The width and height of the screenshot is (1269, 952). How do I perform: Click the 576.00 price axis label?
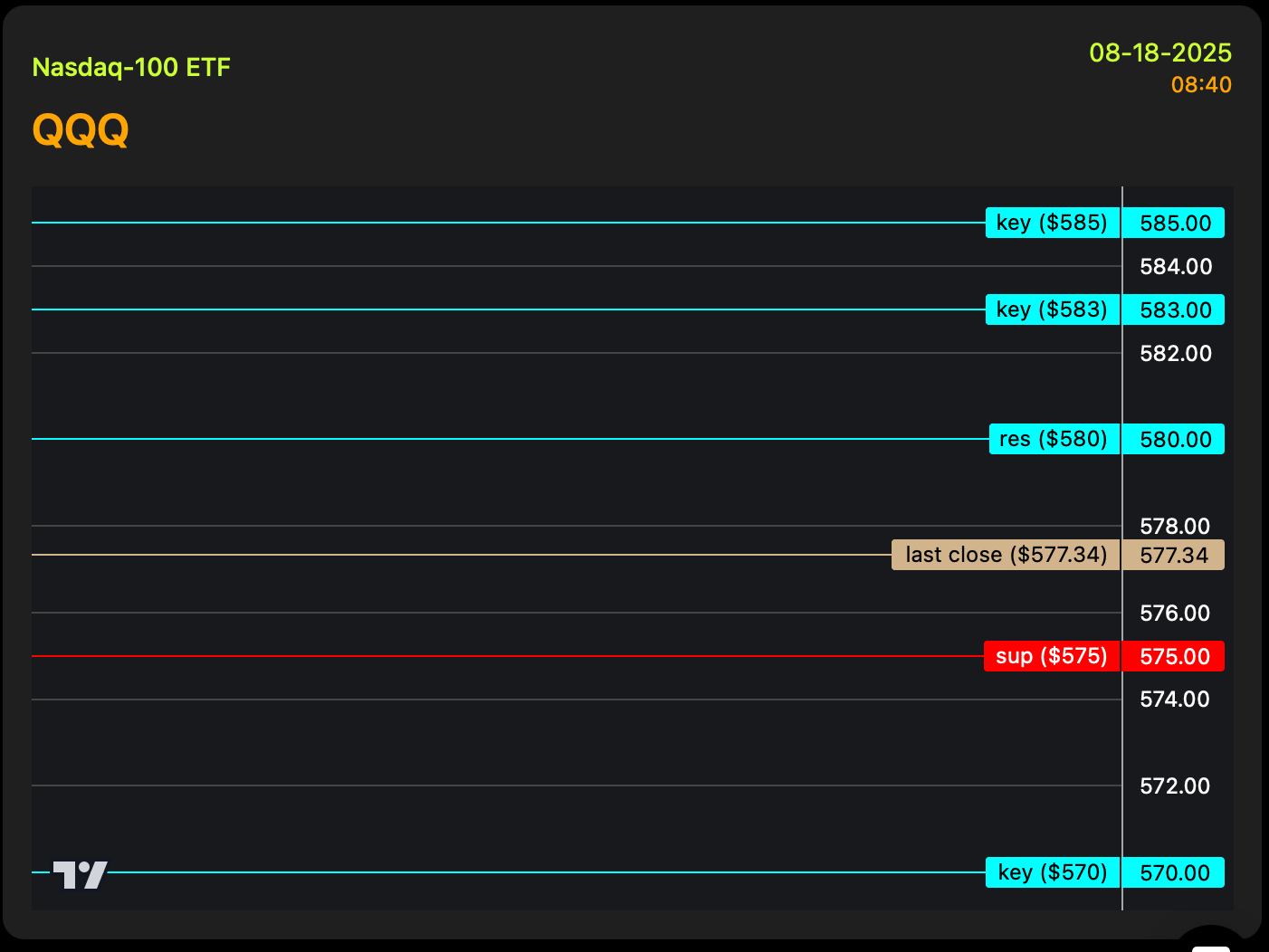(x=1174, y=613)
